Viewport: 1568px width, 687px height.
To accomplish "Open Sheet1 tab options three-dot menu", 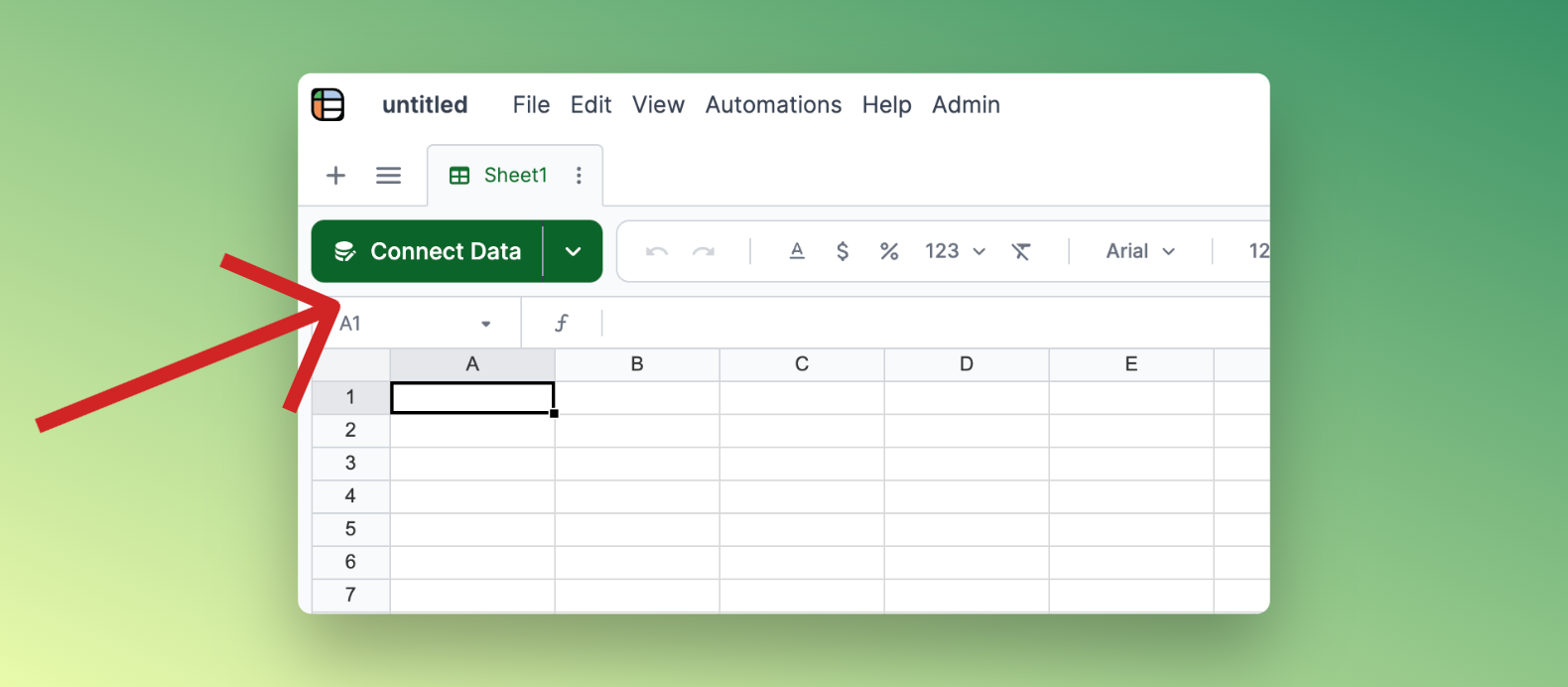I will 579,176.
